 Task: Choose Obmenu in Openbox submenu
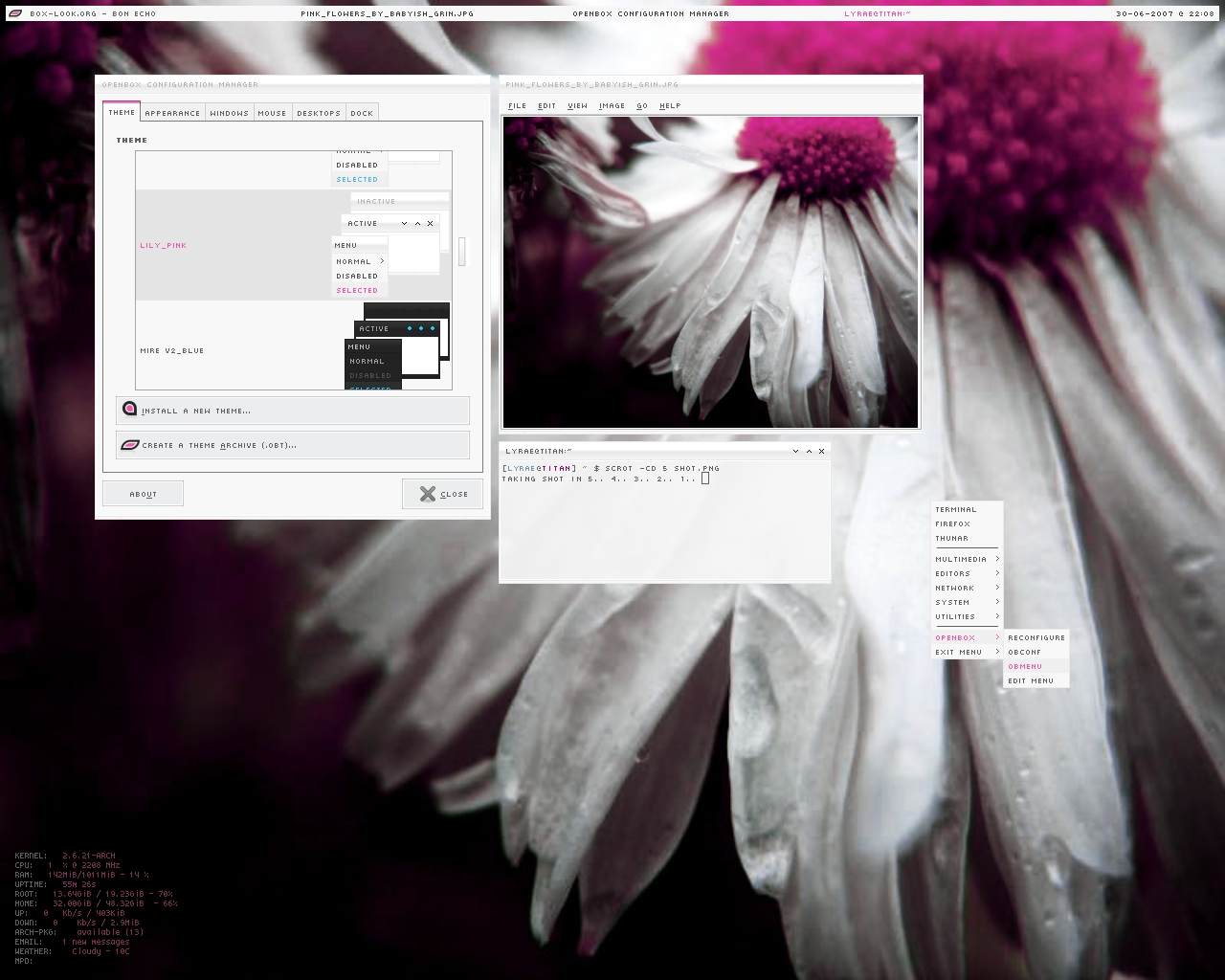pos(1036,667)
